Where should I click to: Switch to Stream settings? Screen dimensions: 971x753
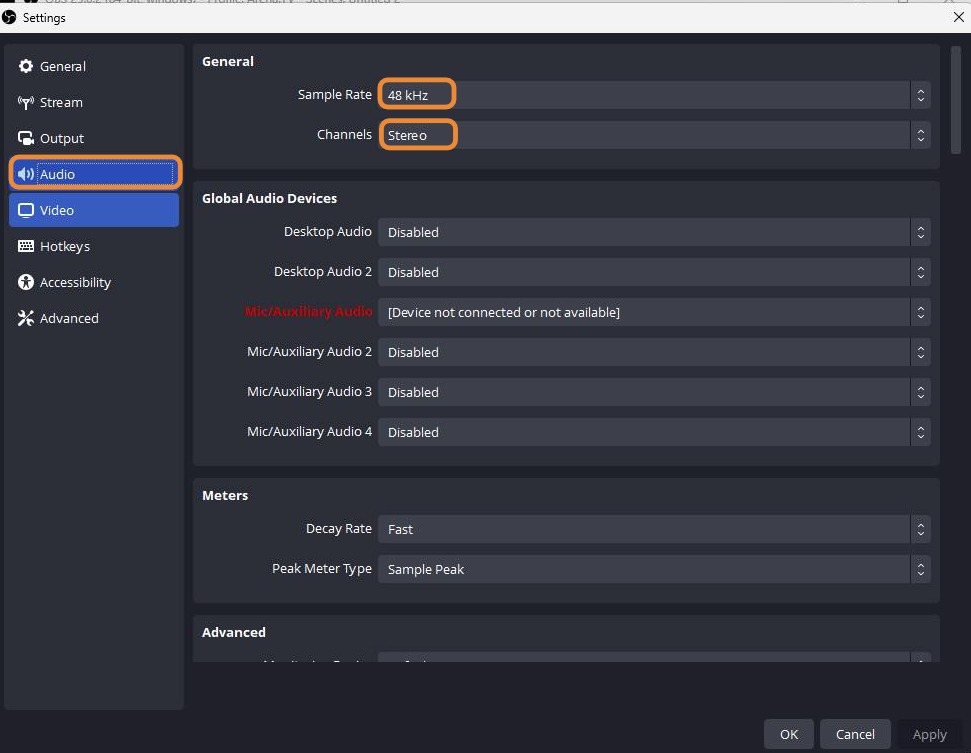pos(94,102)
